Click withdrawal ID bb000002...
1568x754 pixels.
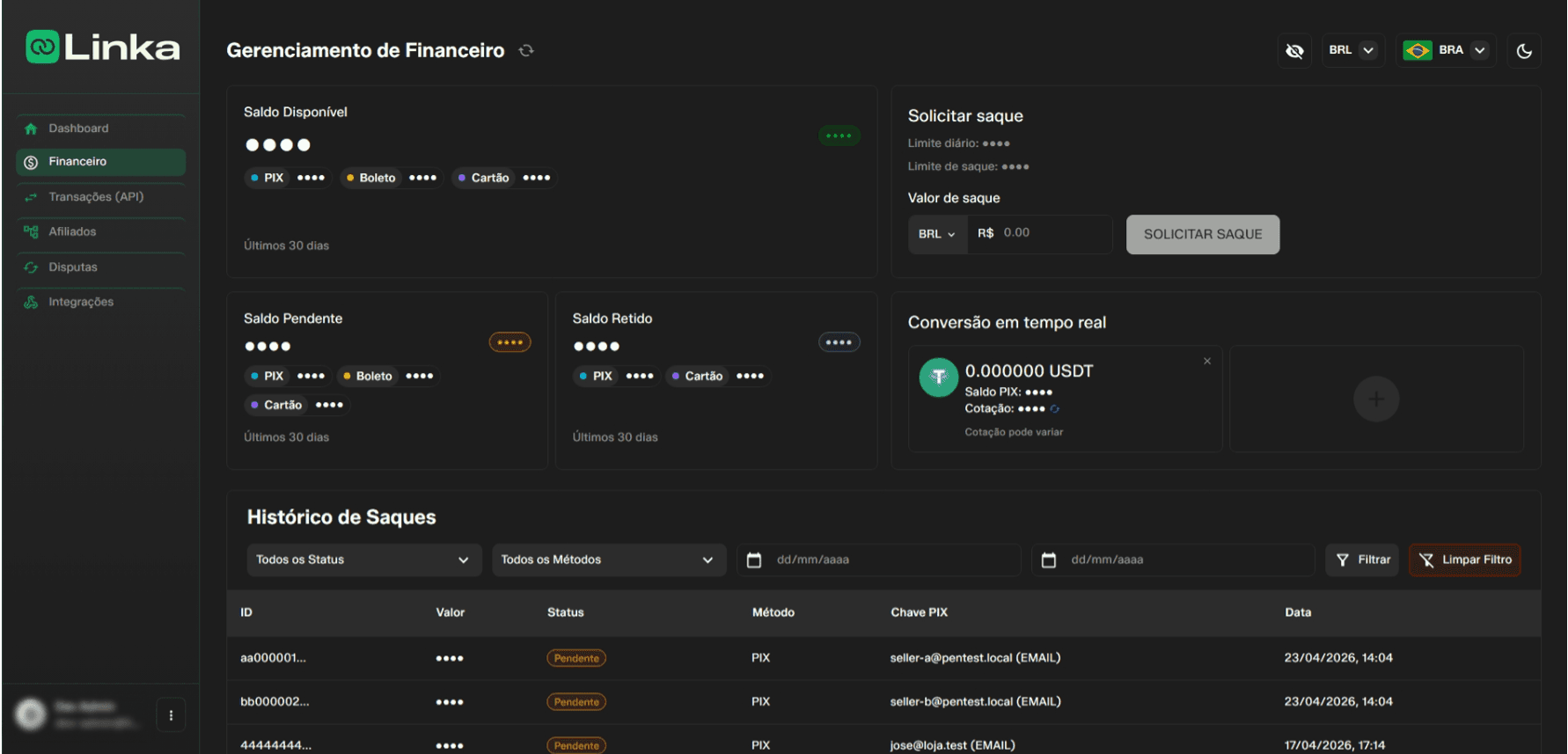[x=275, y=702]
